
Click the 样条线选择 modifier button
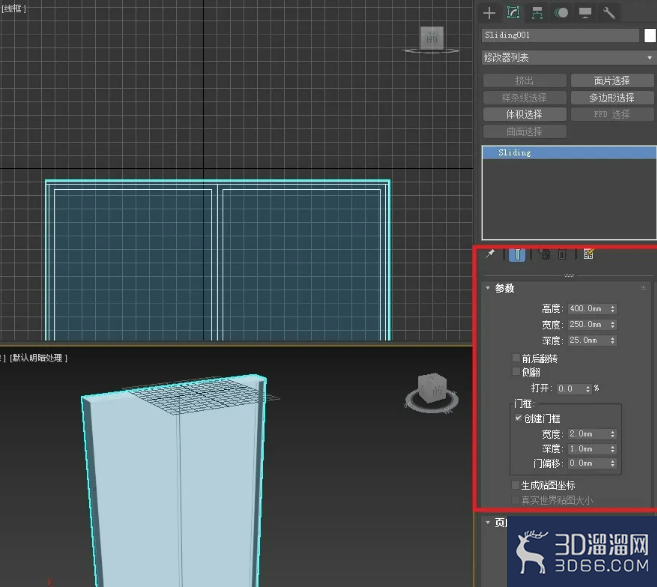coord(525,98)
